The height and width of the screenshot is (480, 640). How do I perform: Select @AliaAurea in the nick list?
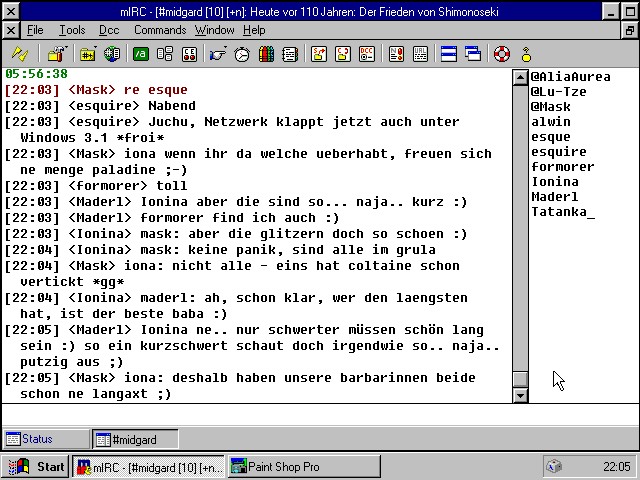click(570, 77)
